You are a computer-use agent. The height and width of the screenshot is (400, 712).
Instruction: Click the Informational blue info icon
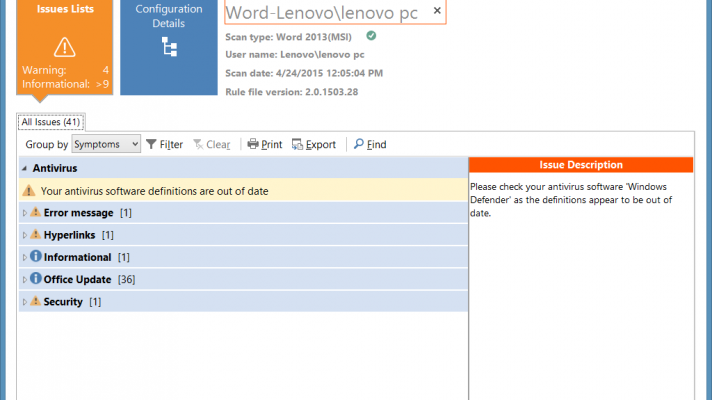pyautogui.click(x=35, y=256)
